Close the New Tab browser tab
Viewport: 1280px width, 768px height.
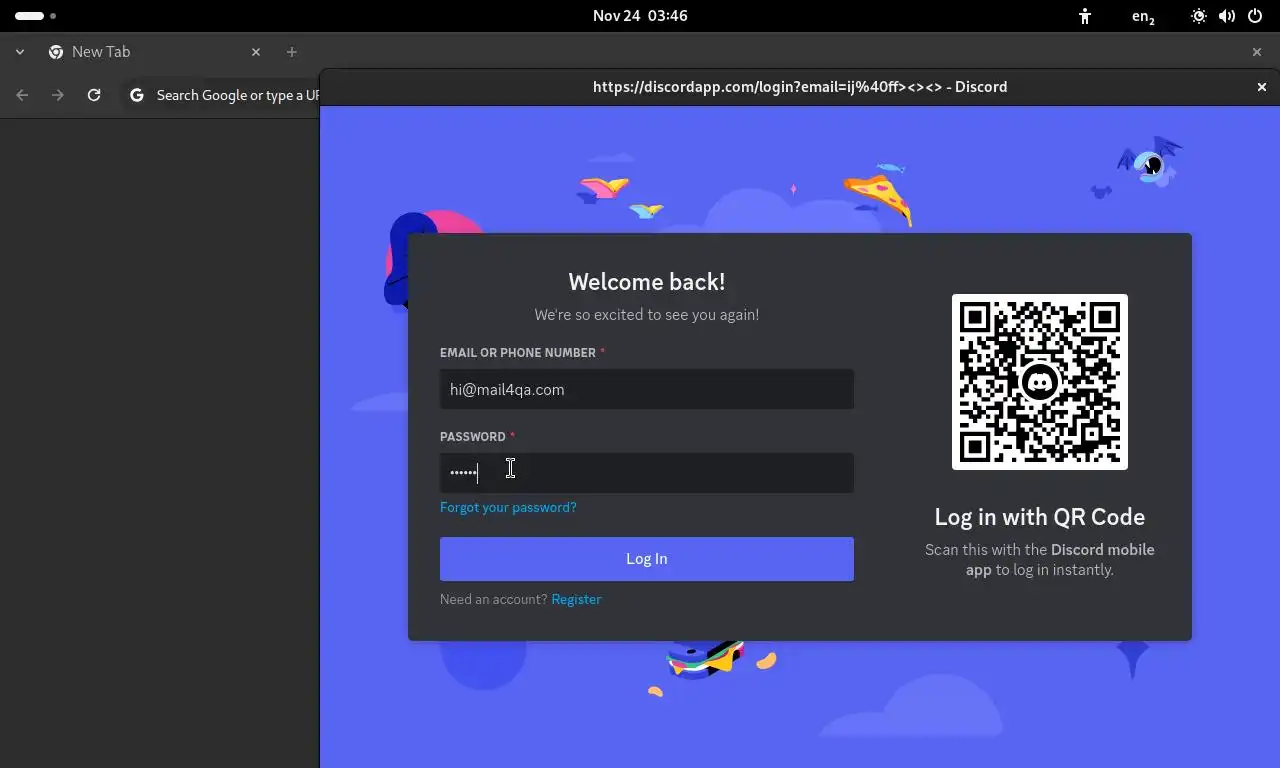point(256,52)
